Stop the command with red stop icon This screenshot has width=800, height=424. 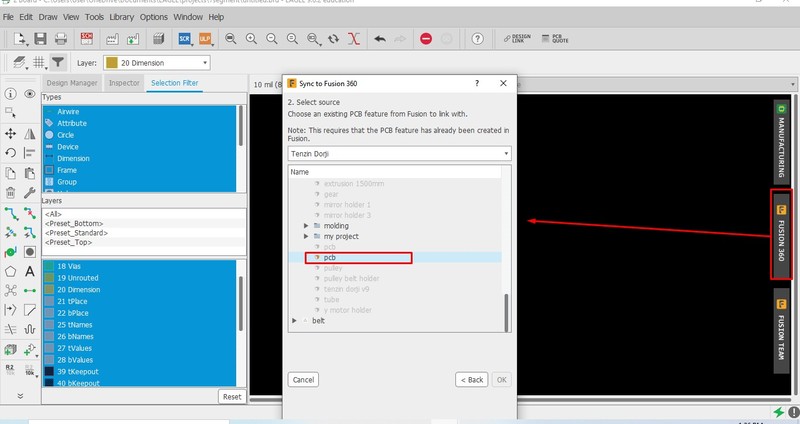pyautogui.click(x=426, y=39)
